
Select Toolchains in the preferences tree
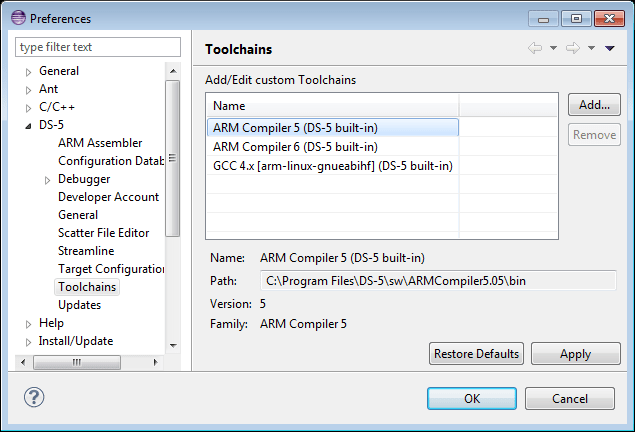(87, 287)
